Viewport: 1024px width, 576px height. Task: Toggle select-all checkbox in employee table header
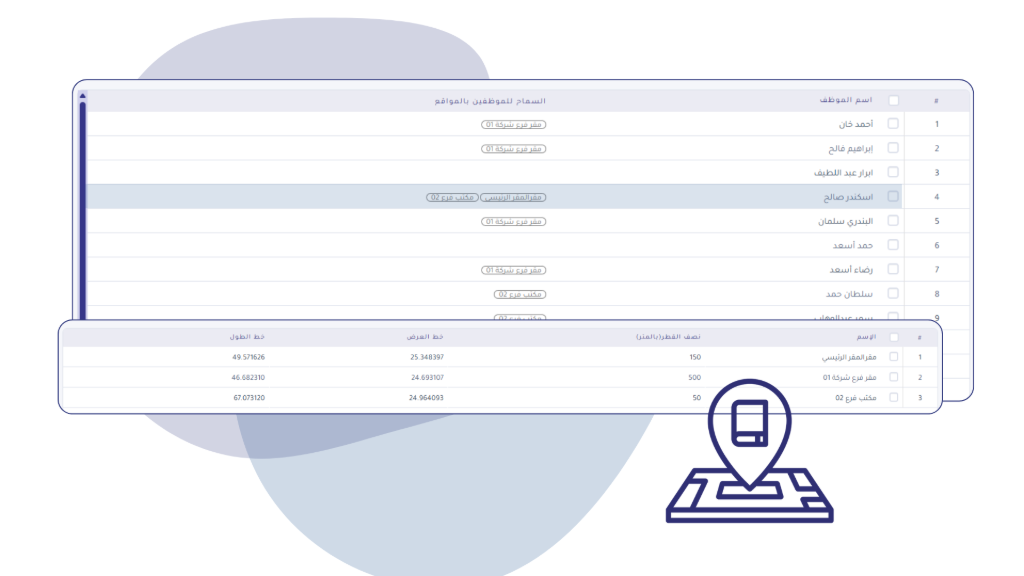pos(893,100)
